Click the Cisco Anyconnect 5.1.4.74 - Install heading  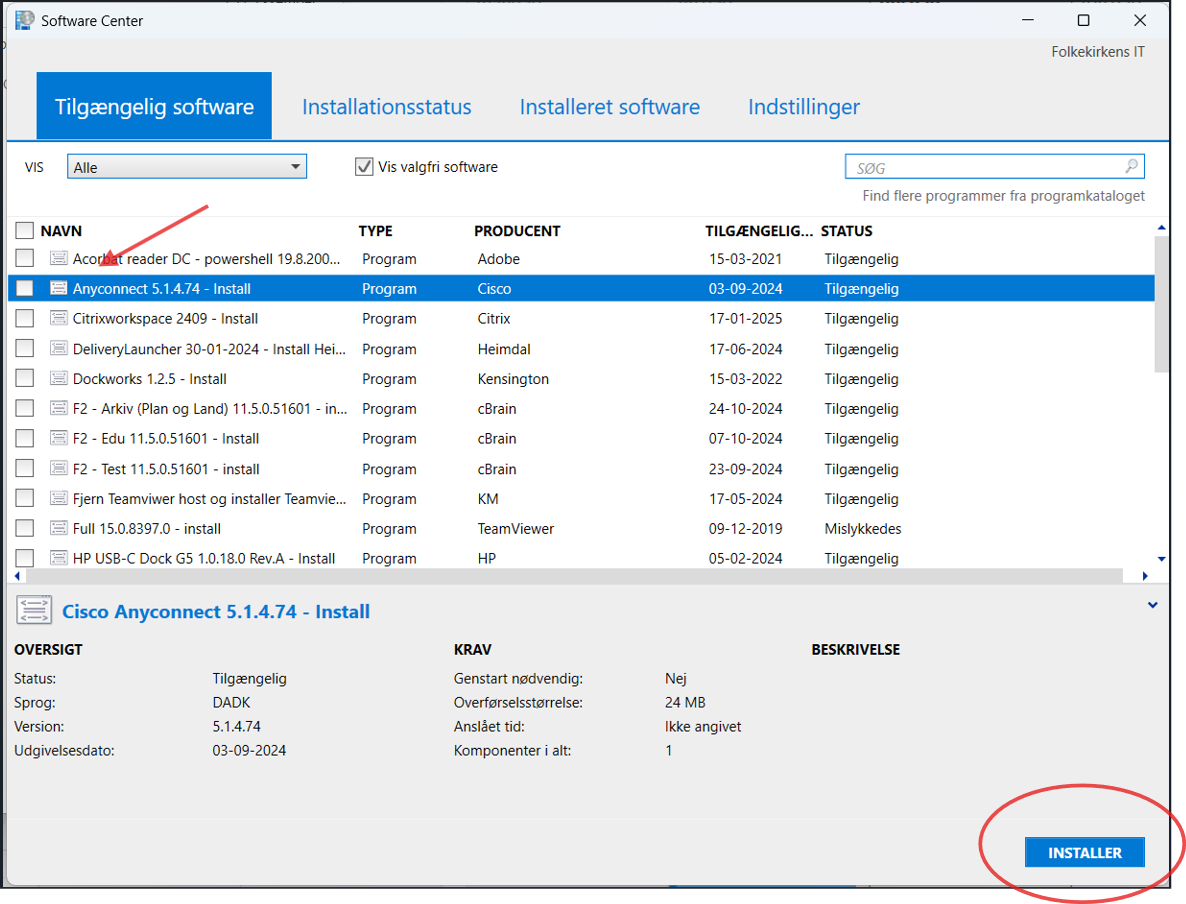click(x=216, y=611)
